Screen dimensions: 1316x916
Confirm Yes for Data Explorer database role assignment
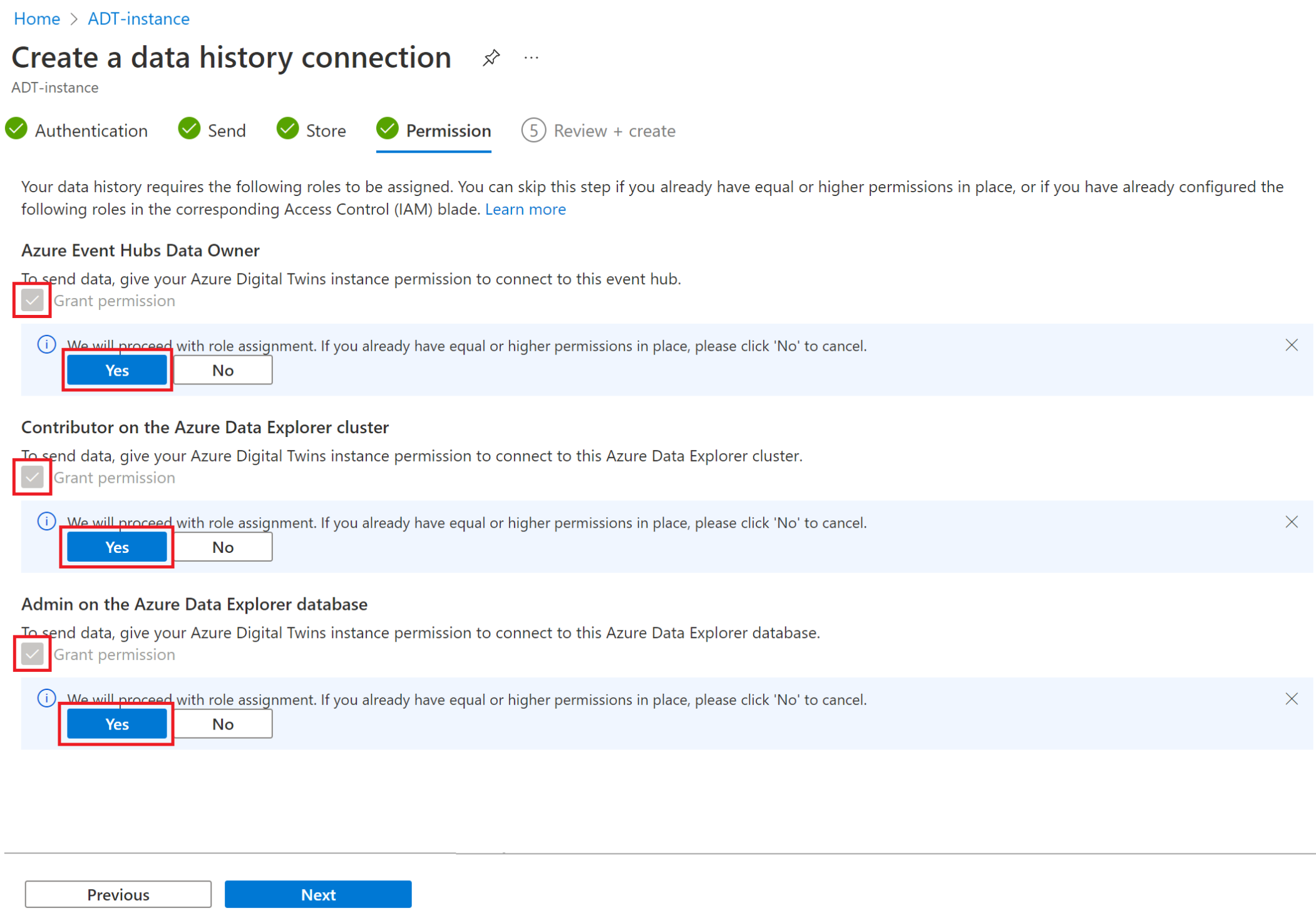click(117, 724)
